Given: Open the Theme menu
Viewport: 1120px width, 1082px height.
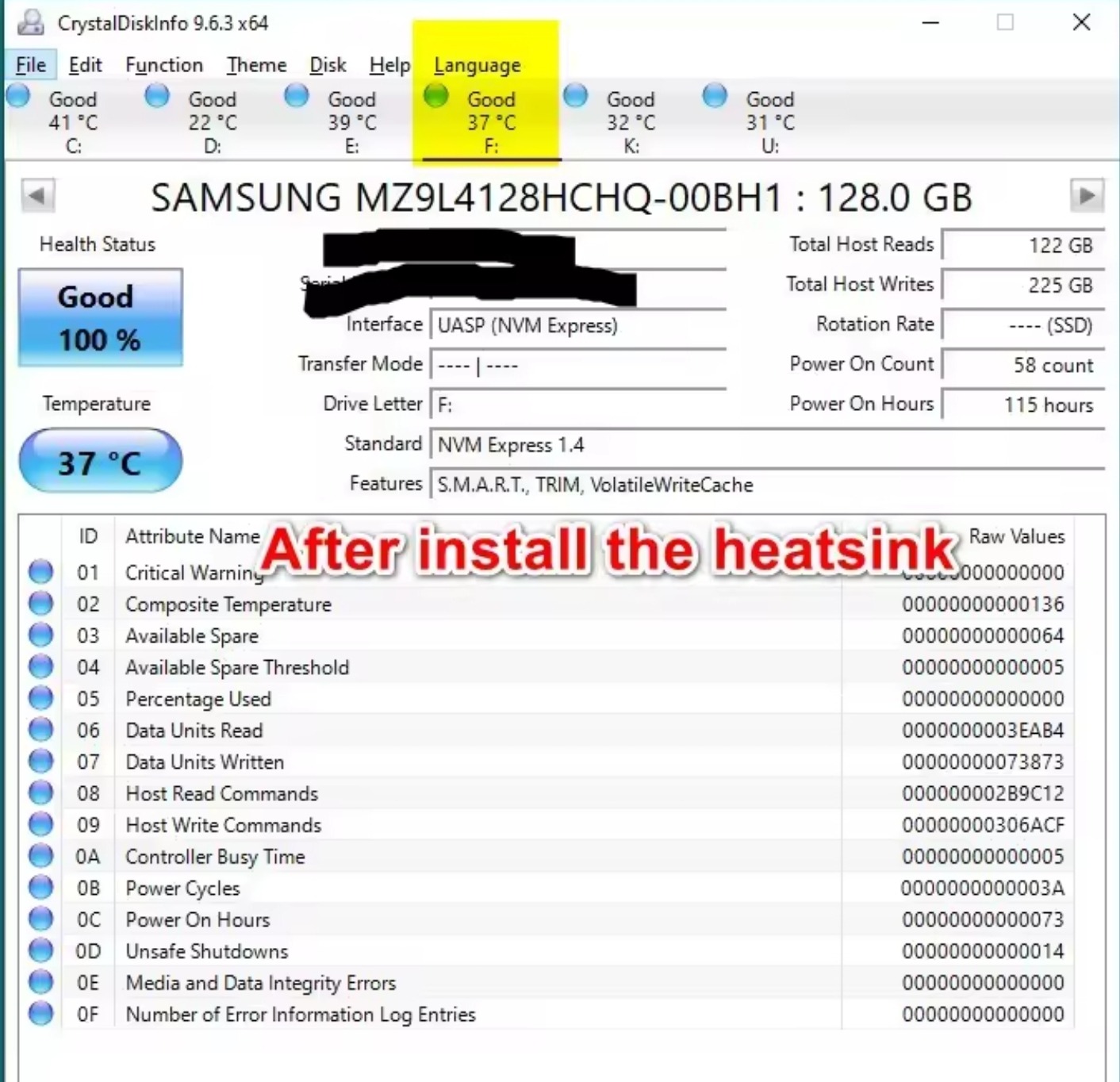Looking at the screenshot, I should pyautogui.click(x=256, y=65).
